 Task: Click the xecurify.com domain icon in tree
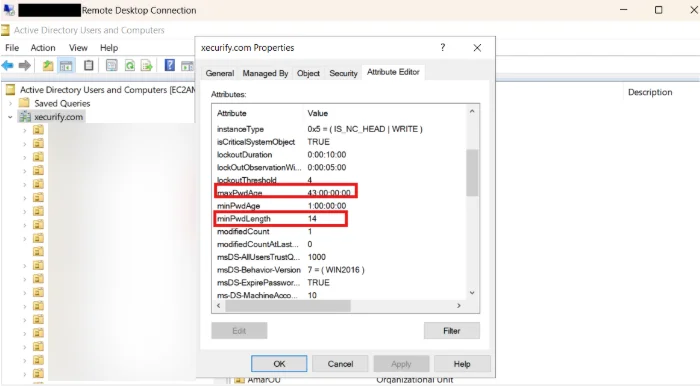pos(25,117)
